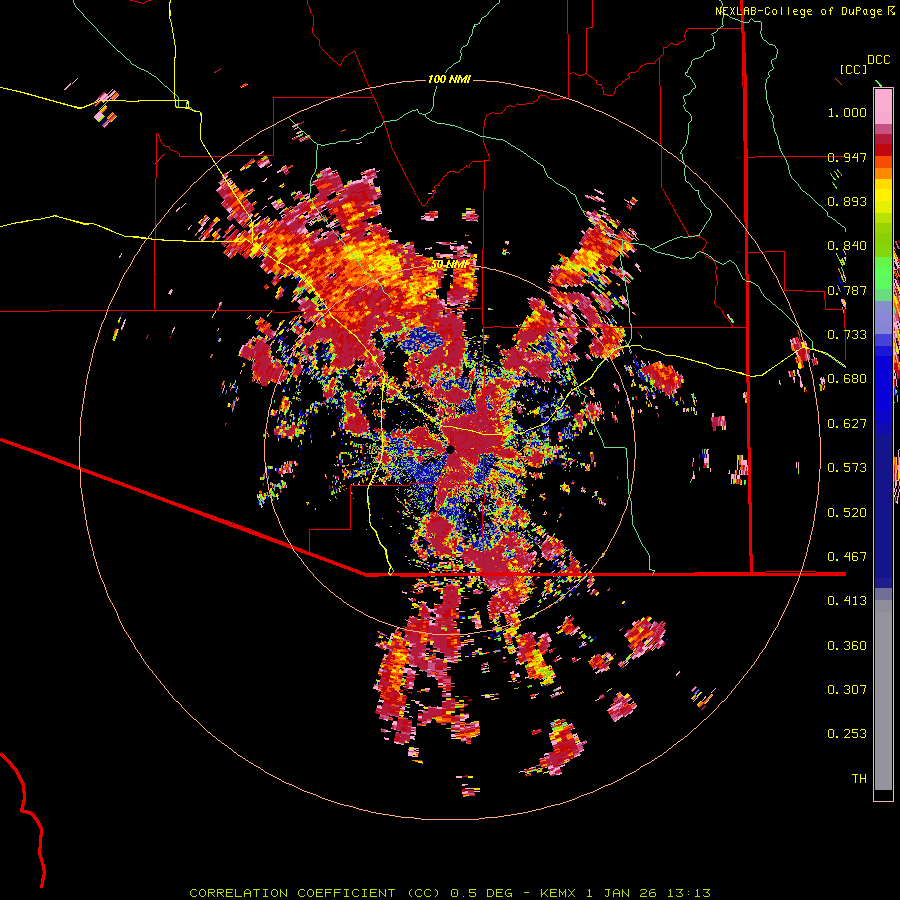Click the Correlation Coefficient caption at the bottom
This screenshot has height=900, width=900.
tap(450, 893)
